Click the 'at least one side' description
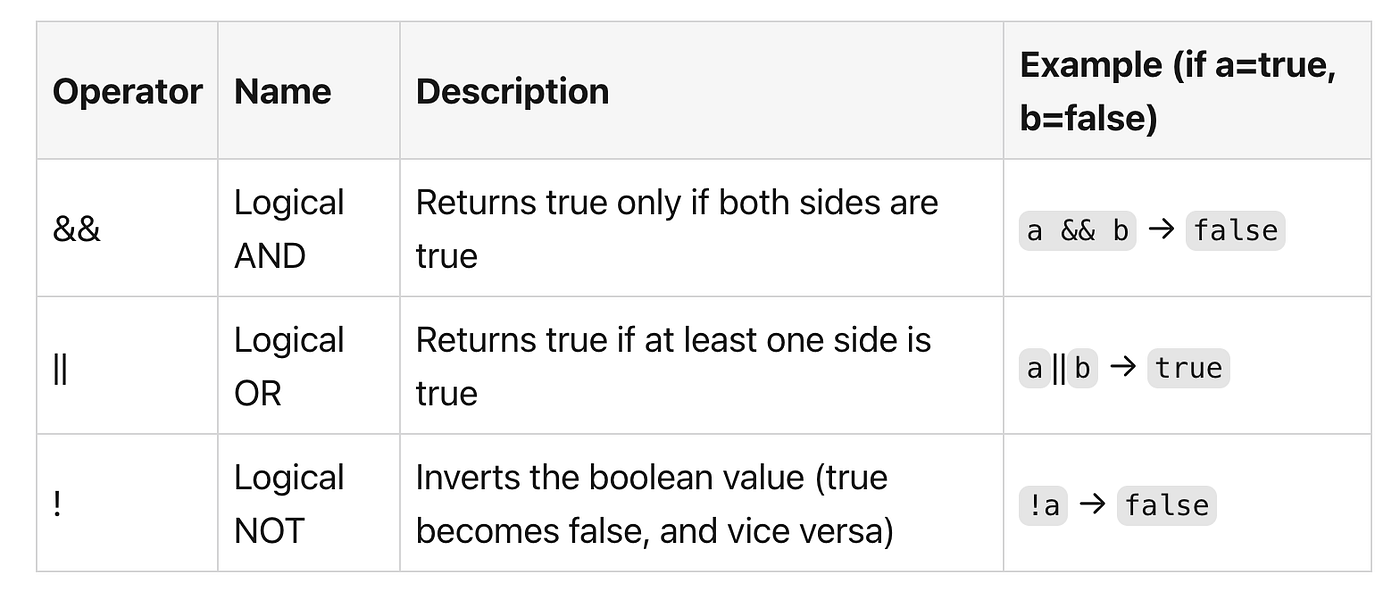 tap(673, 367)
